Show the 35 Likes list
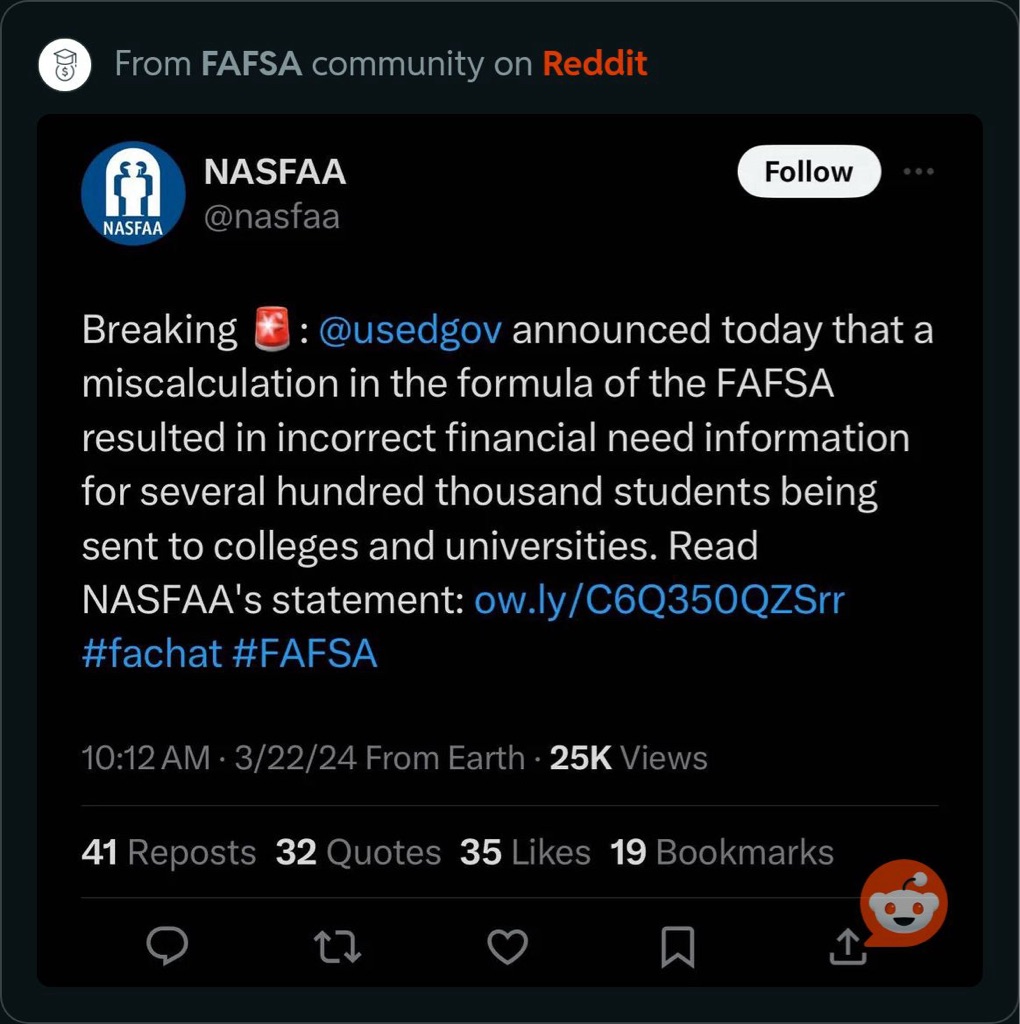1020x1024 pixels. 525,852
